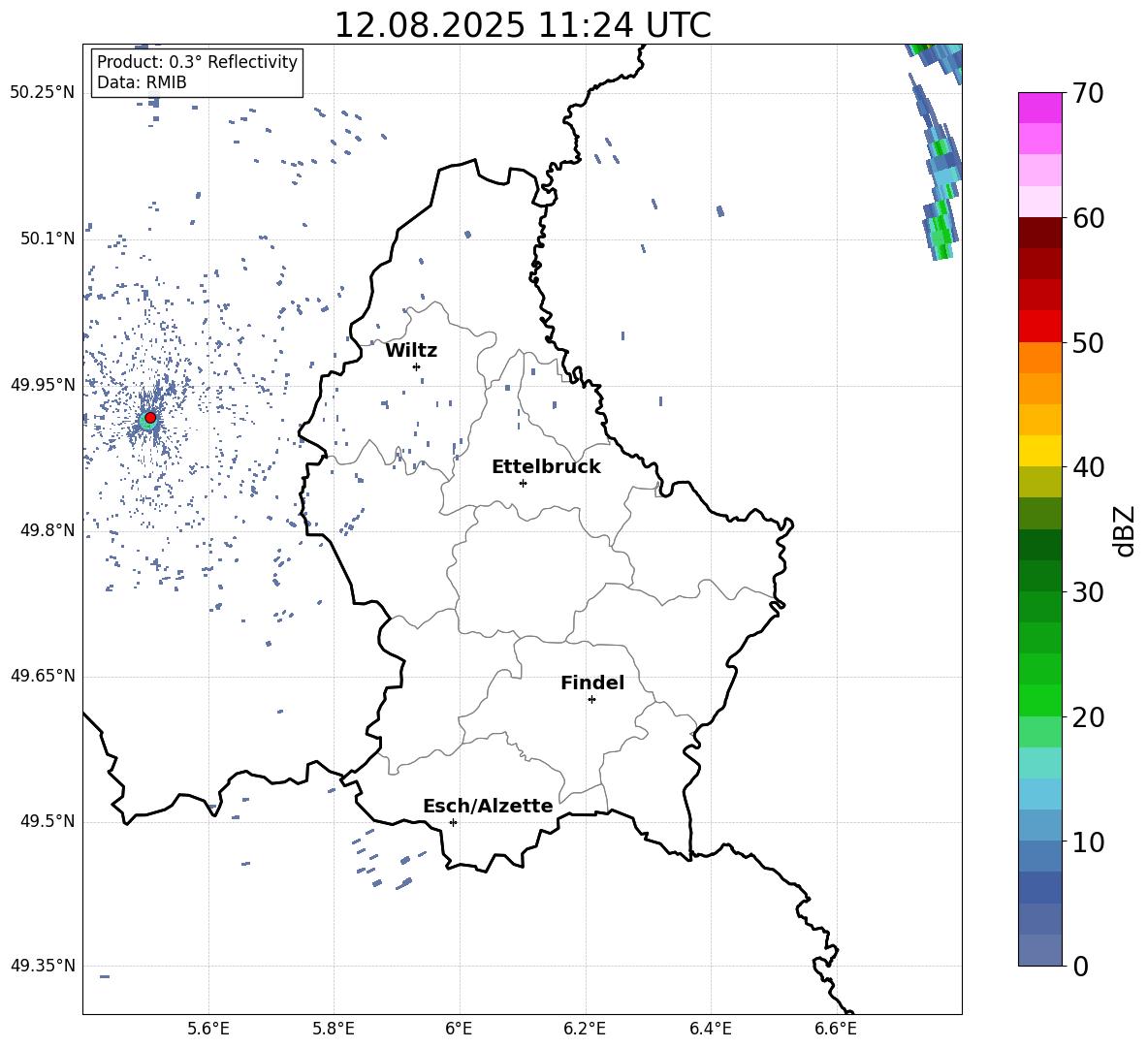Screen dimensions: 1148x1048
Task: Click the 70 tick label on colorbar
Action: [1088, 93]
